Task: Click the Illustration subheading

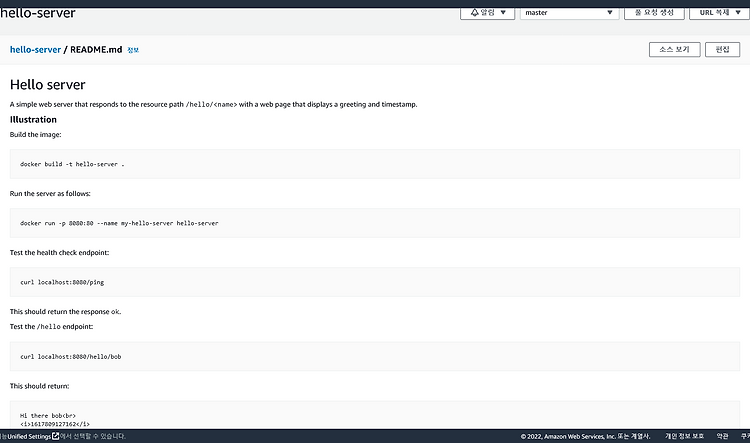Action: 33,120
